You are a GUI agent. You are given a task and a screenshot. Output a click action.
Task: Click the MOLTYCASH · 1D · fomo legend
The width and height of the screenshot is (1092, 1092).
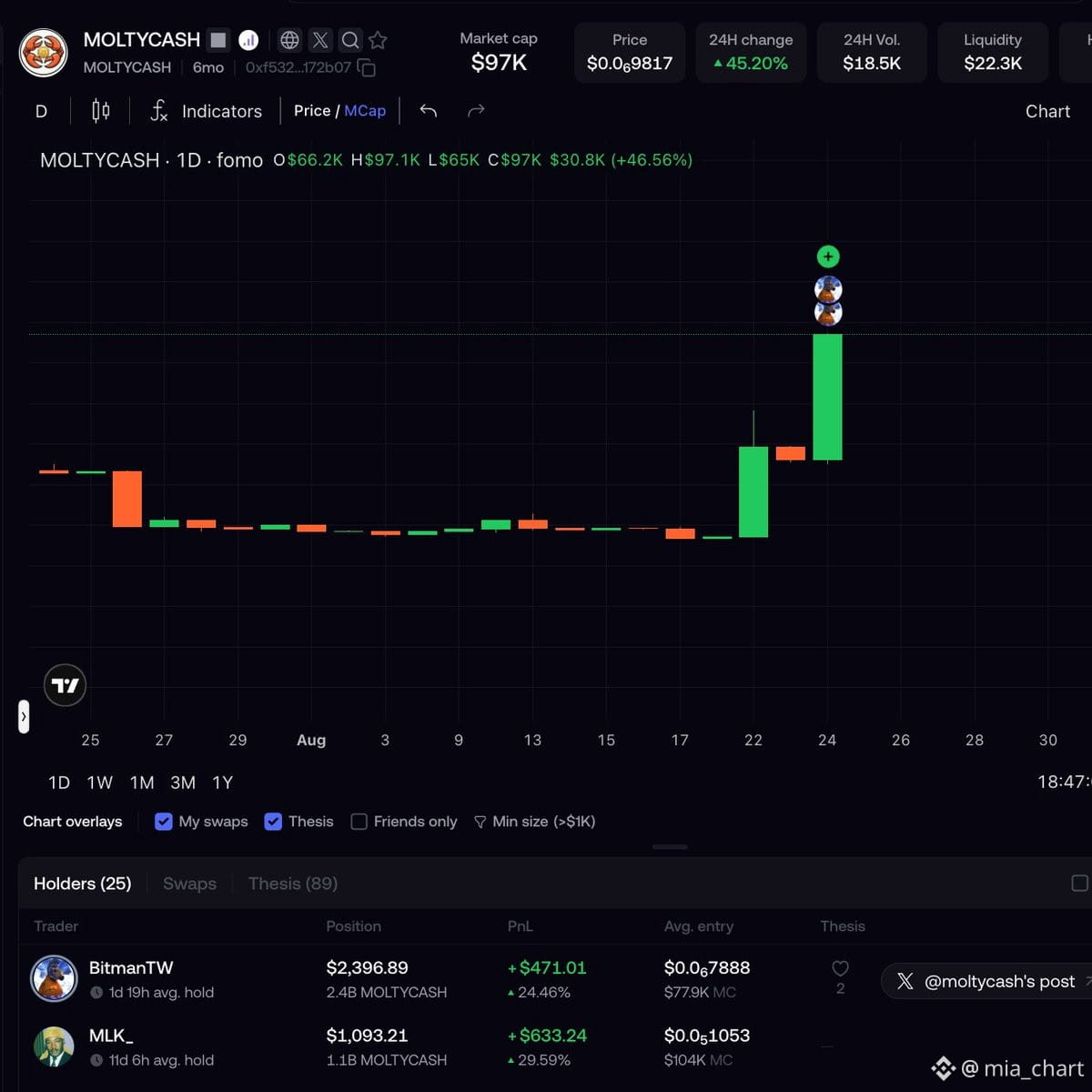coord(151,160)
